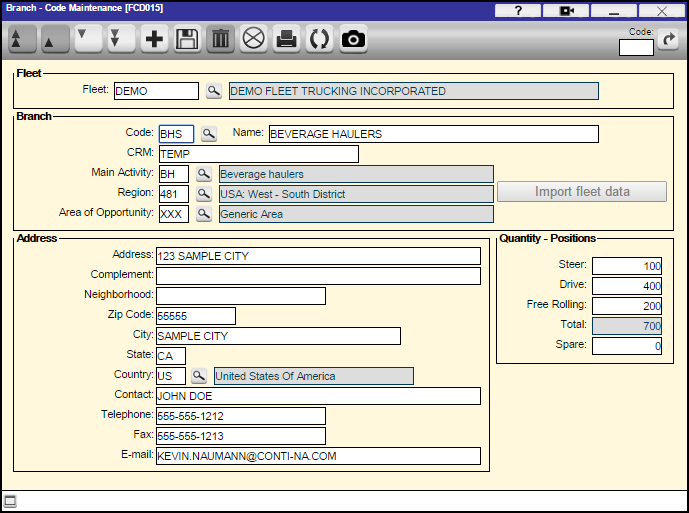Screen dimensions: 689x513
Task: Click into the branch Name field
Action: pyautogui.click(x=433, y=134)
